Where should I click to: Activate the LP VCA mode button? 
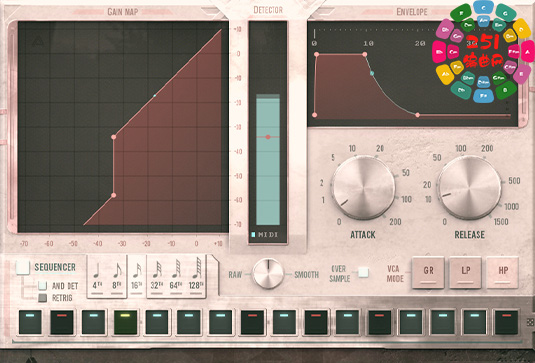465,272
